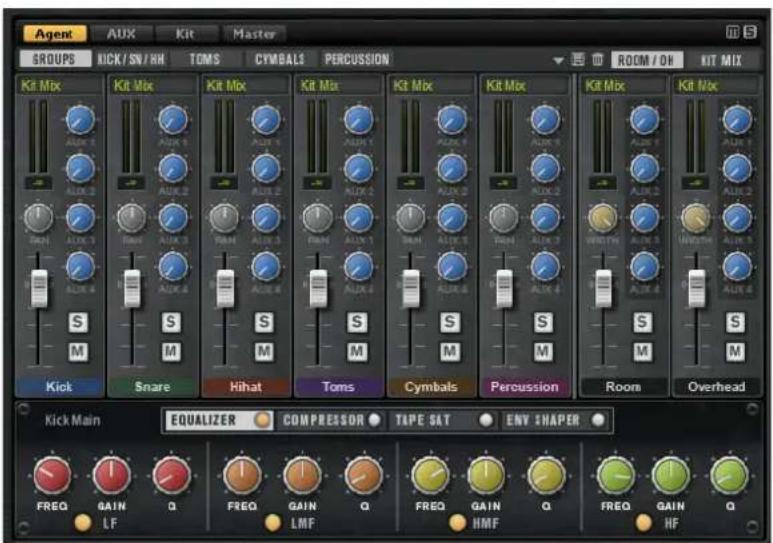Select the KICK/SN/HH mixer page
This screenshot has height=543, width=773.
[131, 59]
